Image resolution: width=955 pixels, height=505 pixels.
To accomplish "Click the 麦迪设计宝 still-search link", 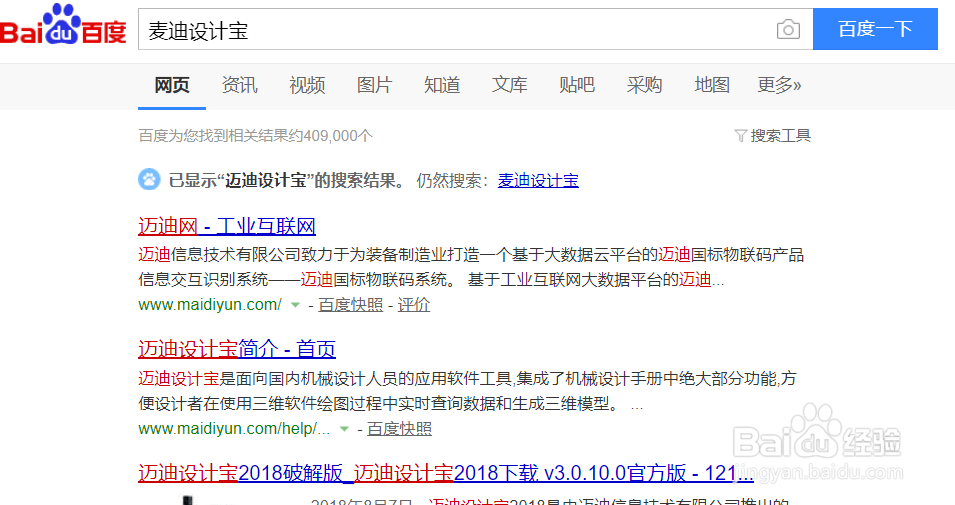I will point(538,180).
